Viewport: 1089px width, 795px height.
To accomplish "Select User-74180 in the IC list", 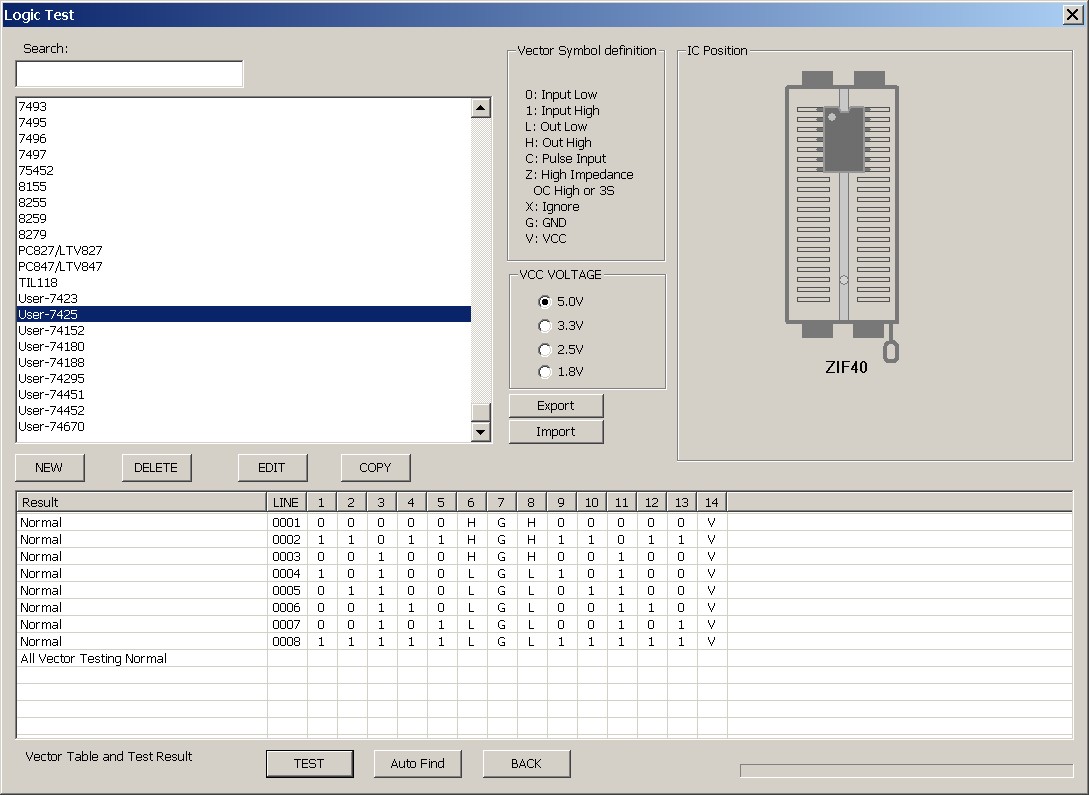I will (52, 347).
